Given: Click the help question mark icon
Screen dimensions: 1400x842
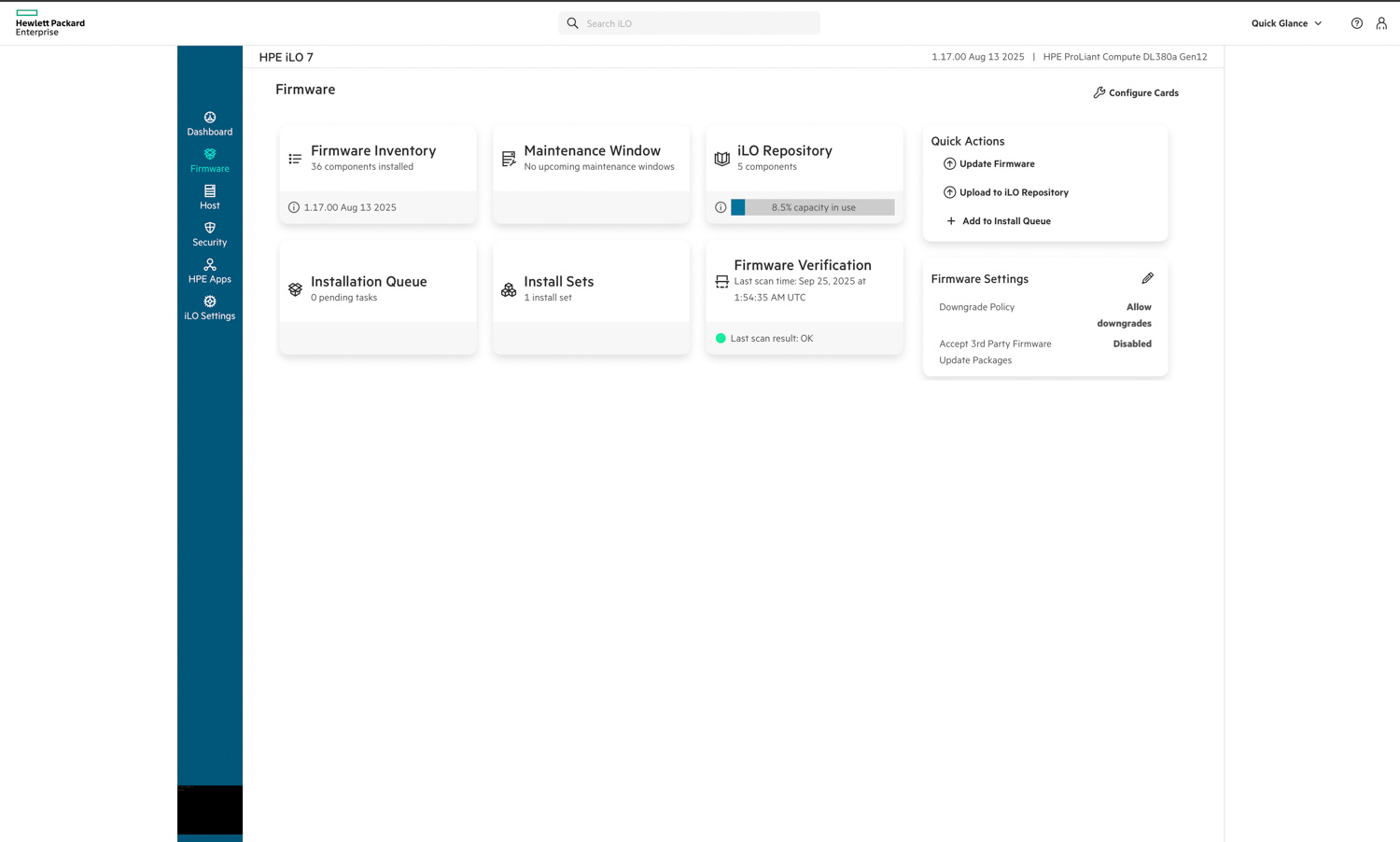Looking at the screenshot, I should point(1356,23).
